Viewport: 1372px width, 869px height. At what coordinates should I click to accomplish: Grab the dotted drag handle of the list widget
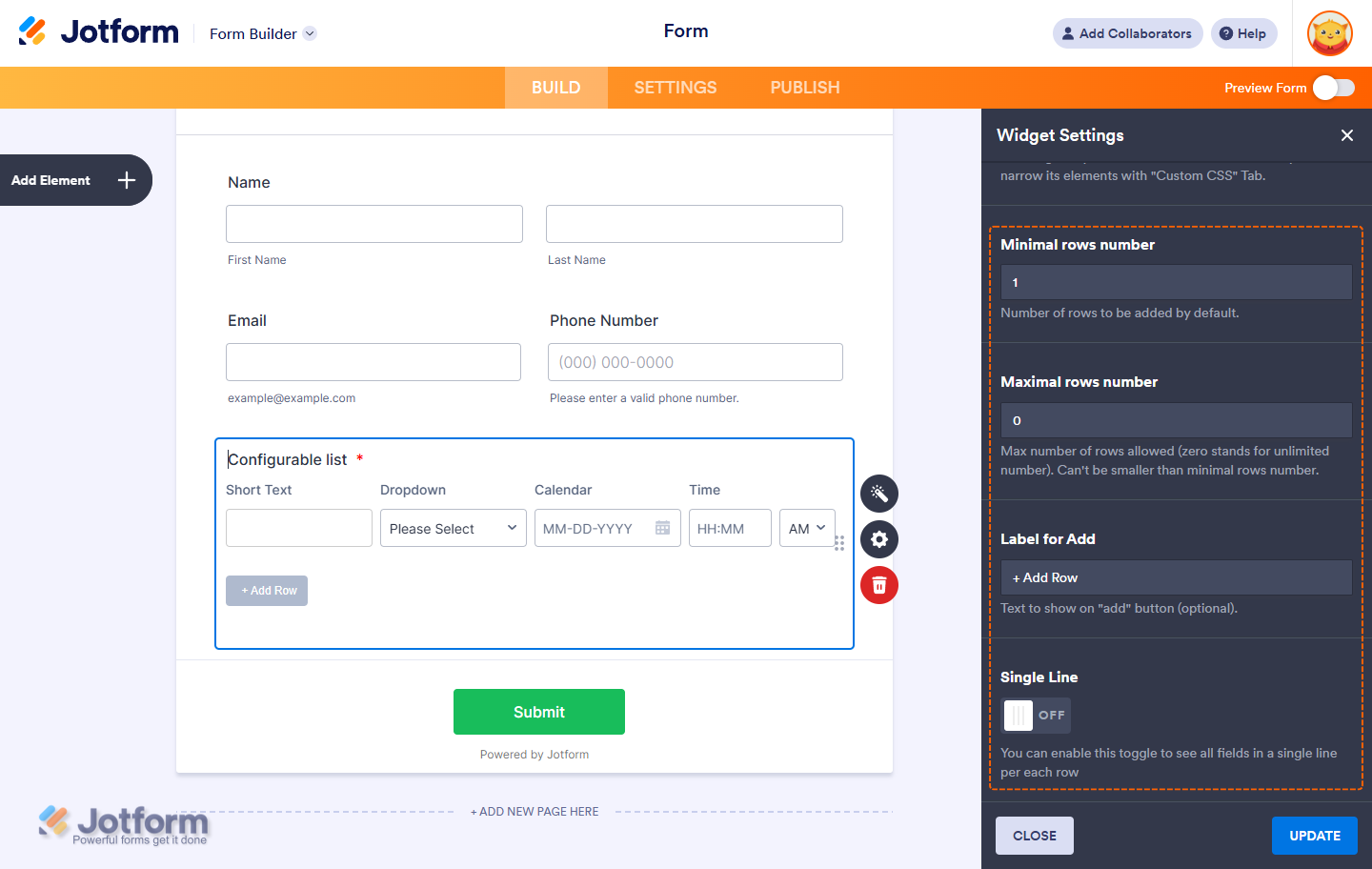839,543
